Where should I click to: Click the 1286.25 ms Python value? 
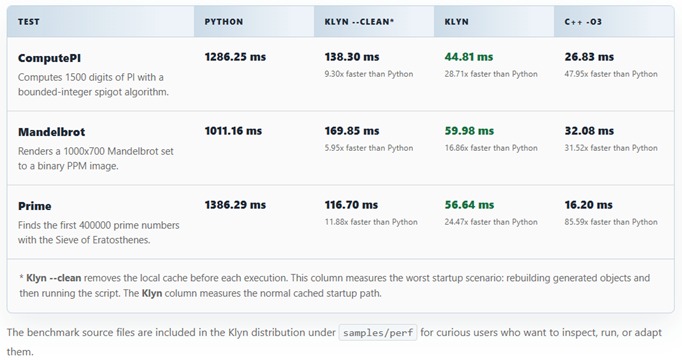tap(235, 57)
